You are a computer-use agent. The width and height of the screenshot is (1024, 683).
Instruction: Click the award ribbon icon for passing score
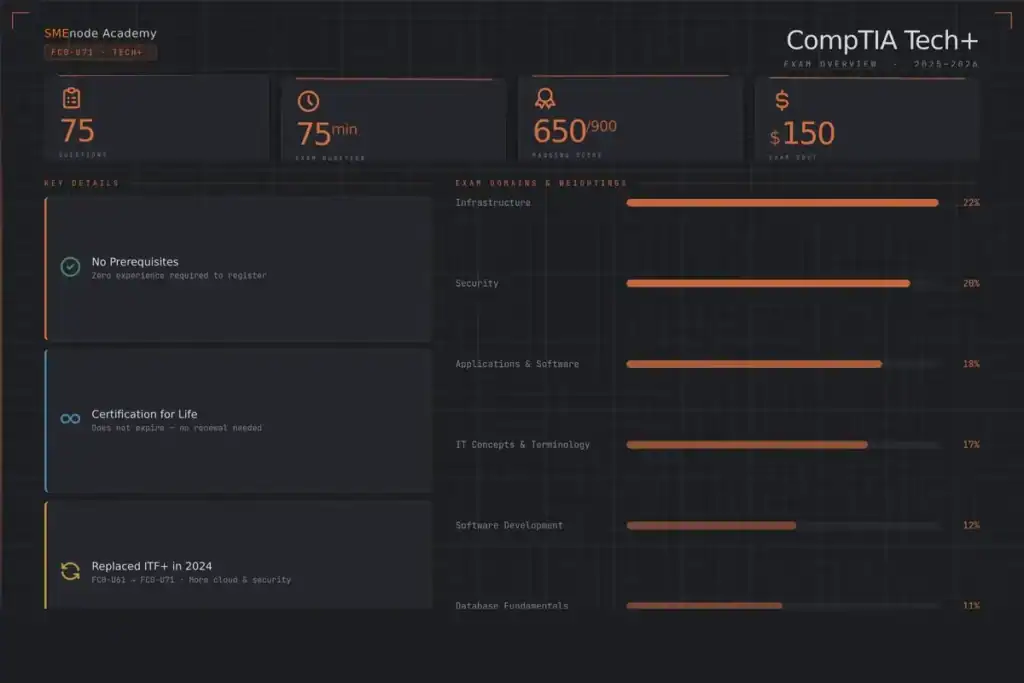(x=545, y=99)
